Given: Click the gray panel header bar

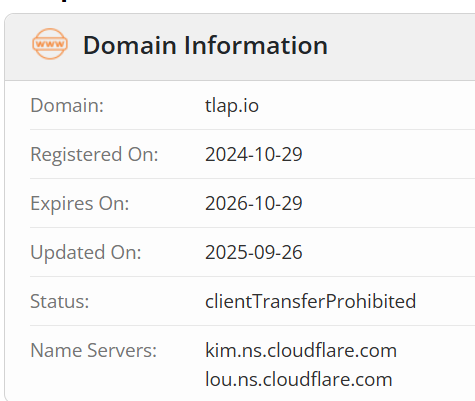Looking at the screenshot, I should (x=240, y=47).
